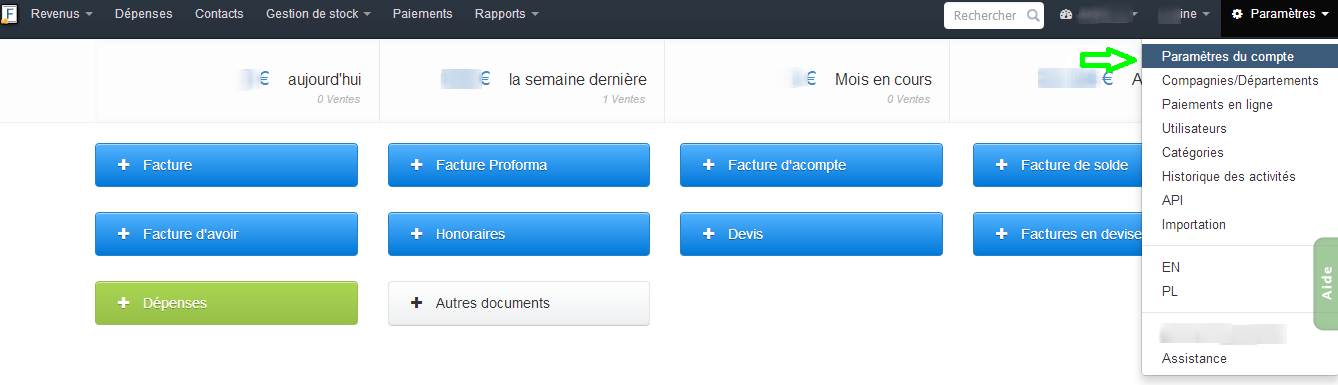
Task: Click plus icon on Devis button
Action: click(709, 234)
